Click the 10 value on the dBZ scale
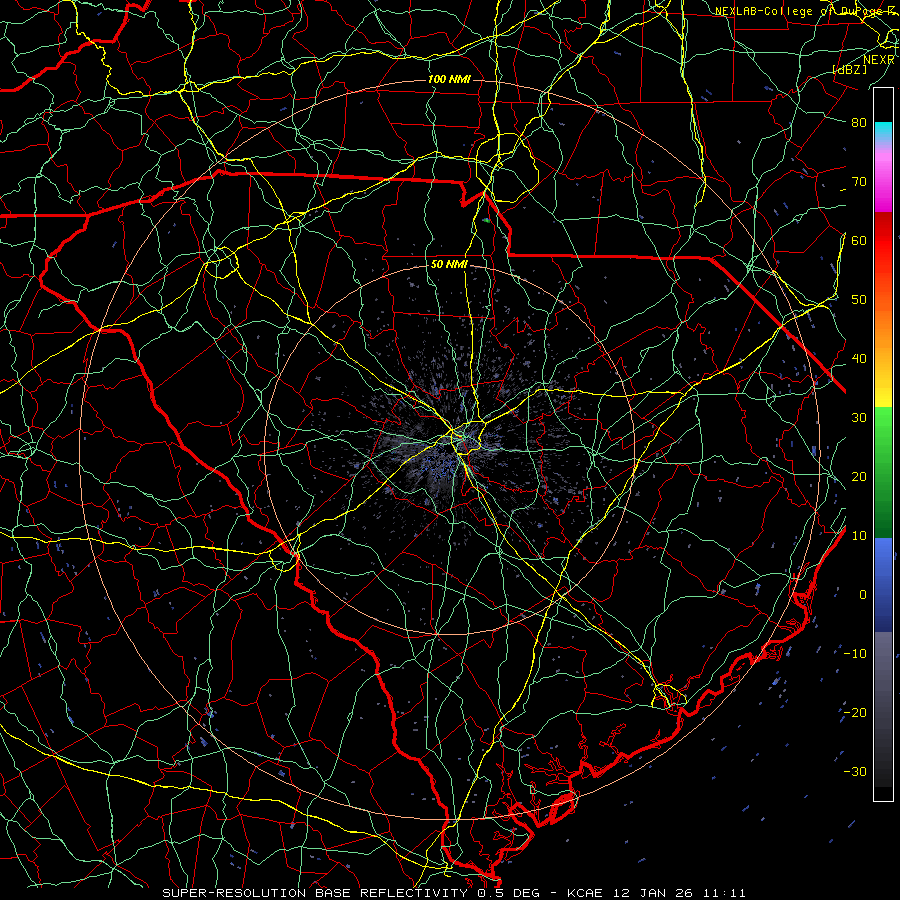Image resolution: width=900 pixels, height=900 pixels. [859, 536]
